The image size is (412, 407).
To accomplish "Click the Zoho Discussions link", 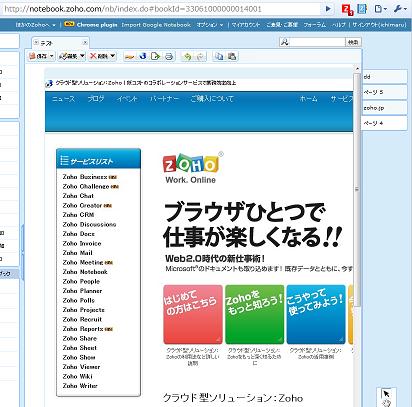I will (x=89, y=224).
